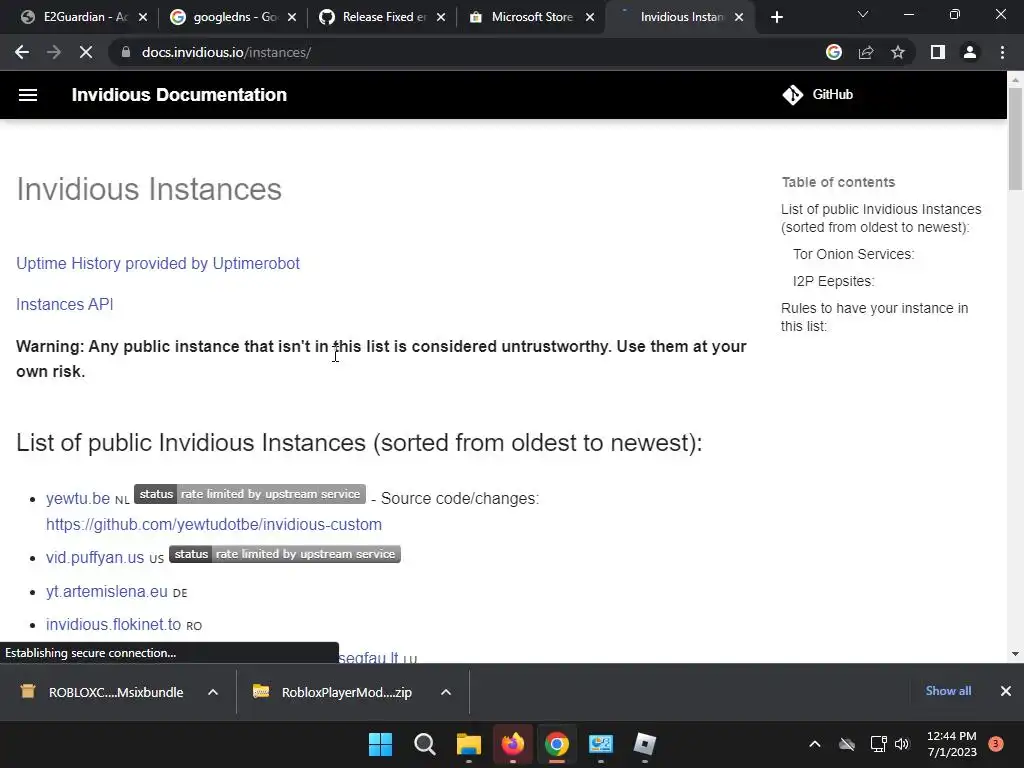Expand options for ROBLOXC Msixbundle download
The width and height of the screenshot is (1024, 768).
pyautogui.click(x=213, y=692)
